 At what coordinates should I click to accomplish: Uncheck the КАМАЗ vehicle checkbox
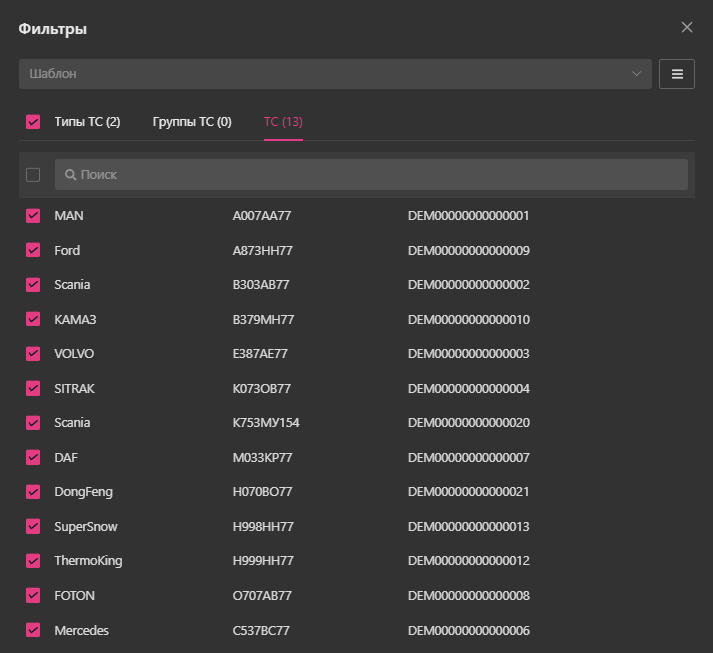(33, 319)
